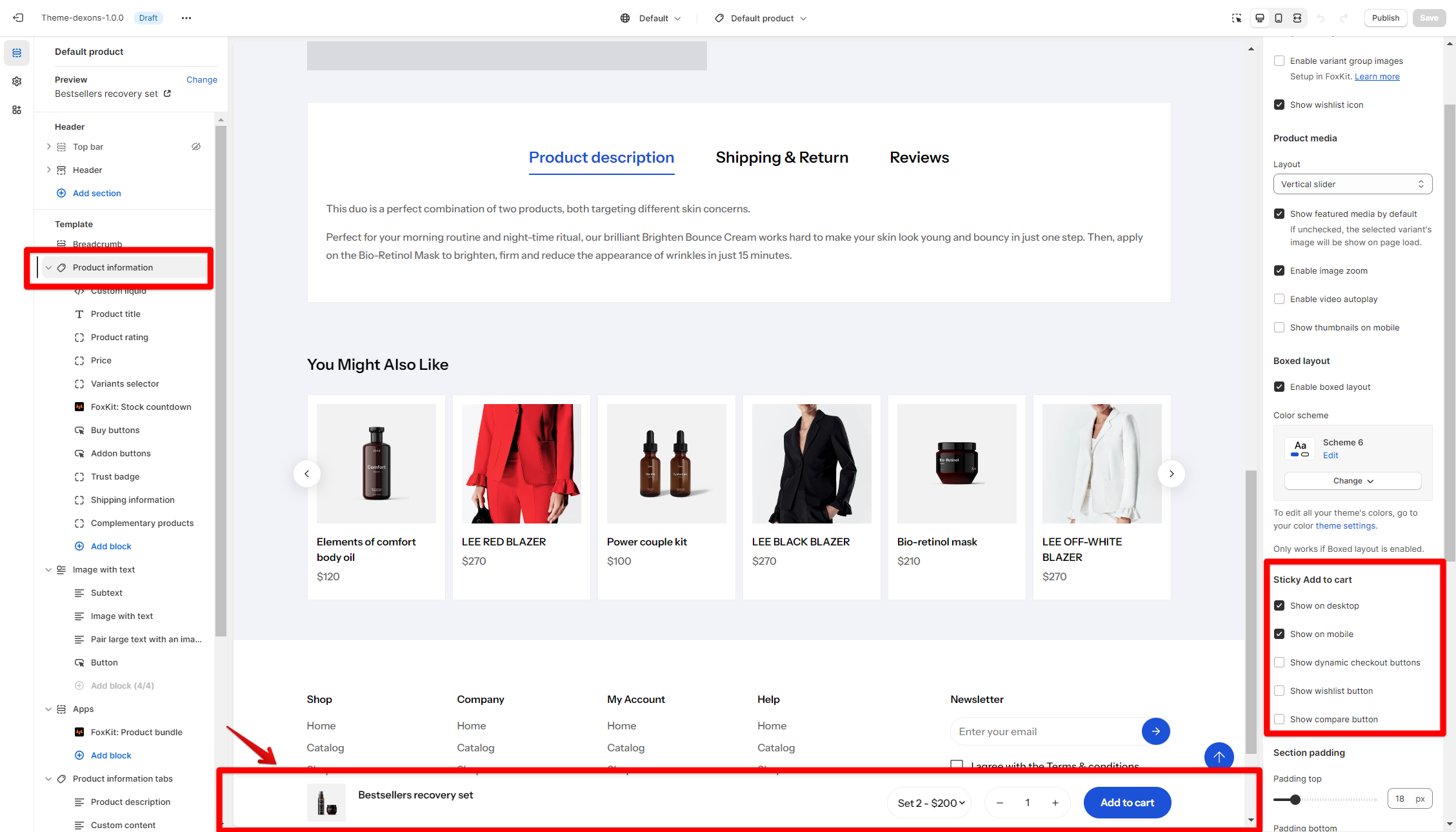
Task: Expand the Top bar section
Action: (x=48, y=147)
